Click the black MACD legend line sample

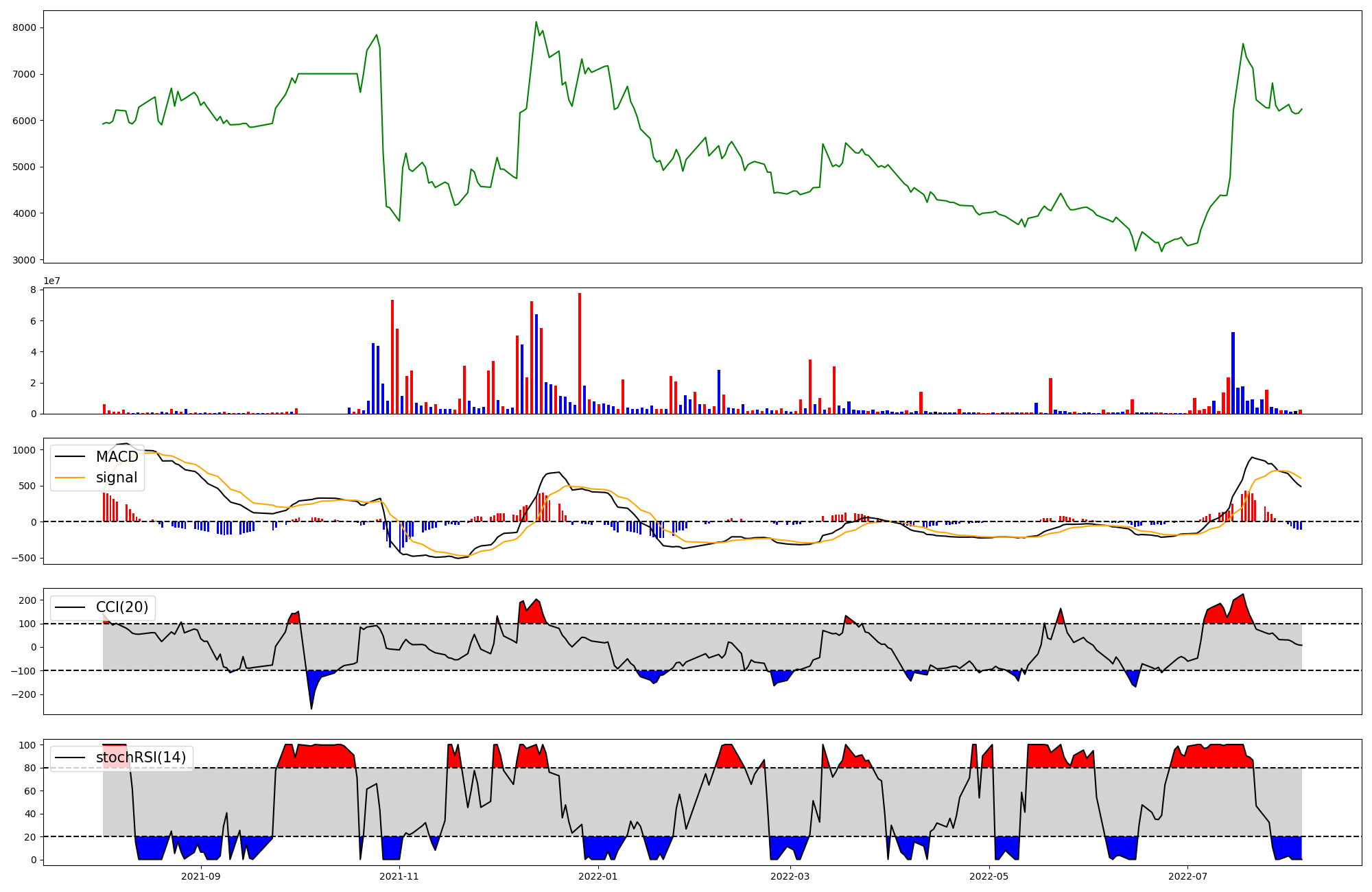pos(70,457)
